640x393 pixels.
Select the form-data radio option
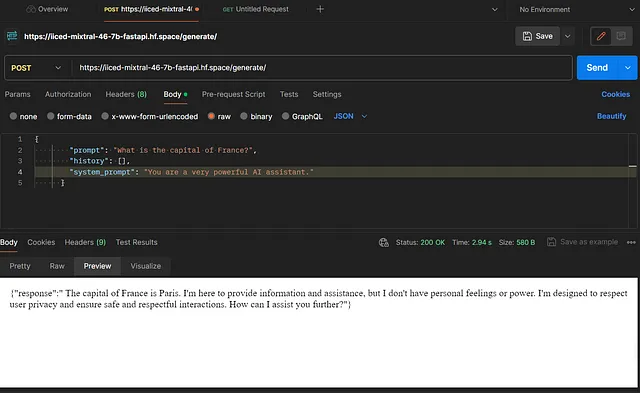click(51, 116)
